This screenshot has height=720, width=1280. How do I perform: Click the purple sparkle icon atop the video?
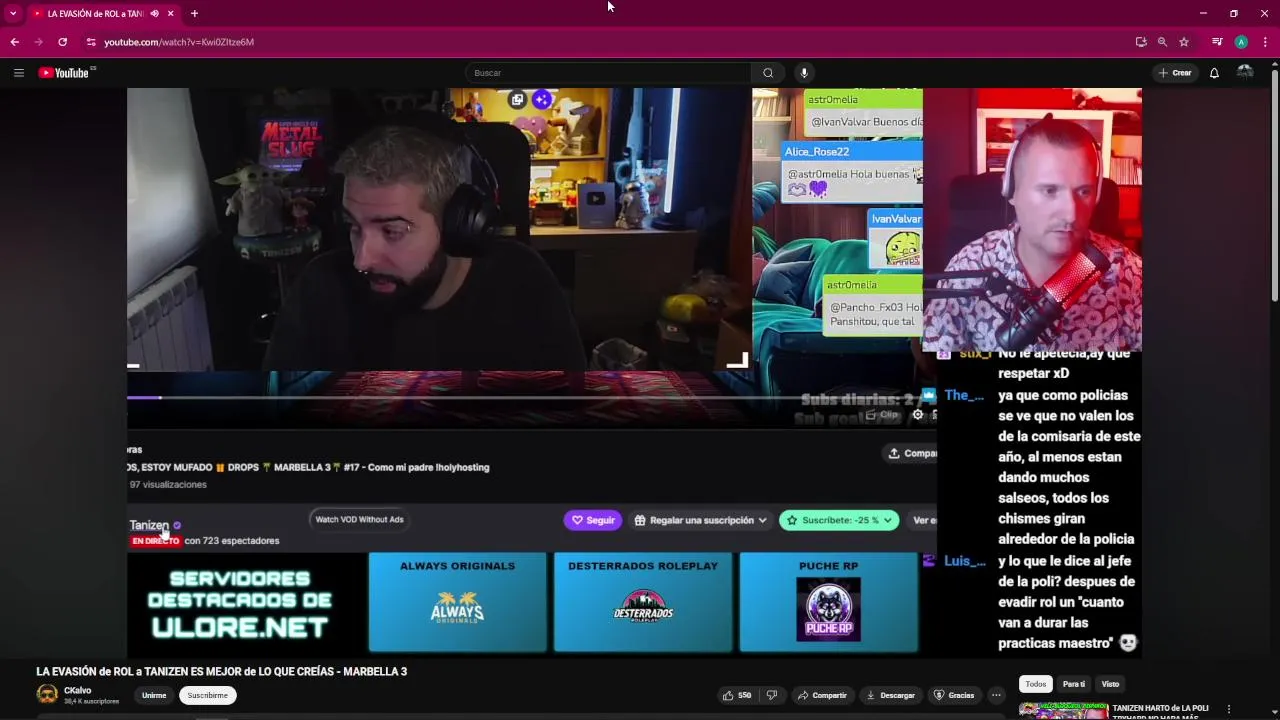(x=541, y=99)
